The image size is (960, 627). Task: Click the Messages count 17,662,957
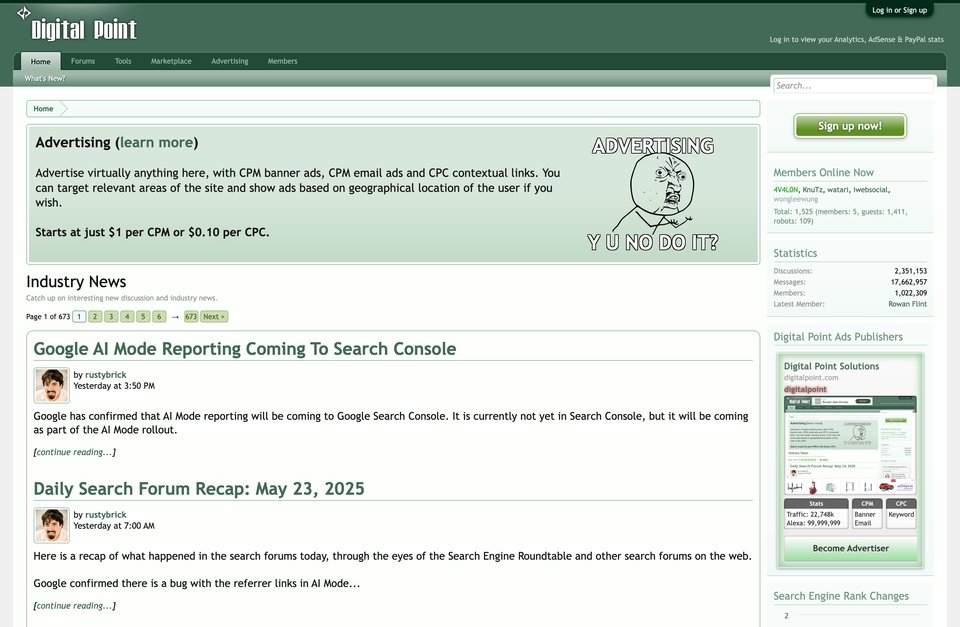click(x=909, y=282)
